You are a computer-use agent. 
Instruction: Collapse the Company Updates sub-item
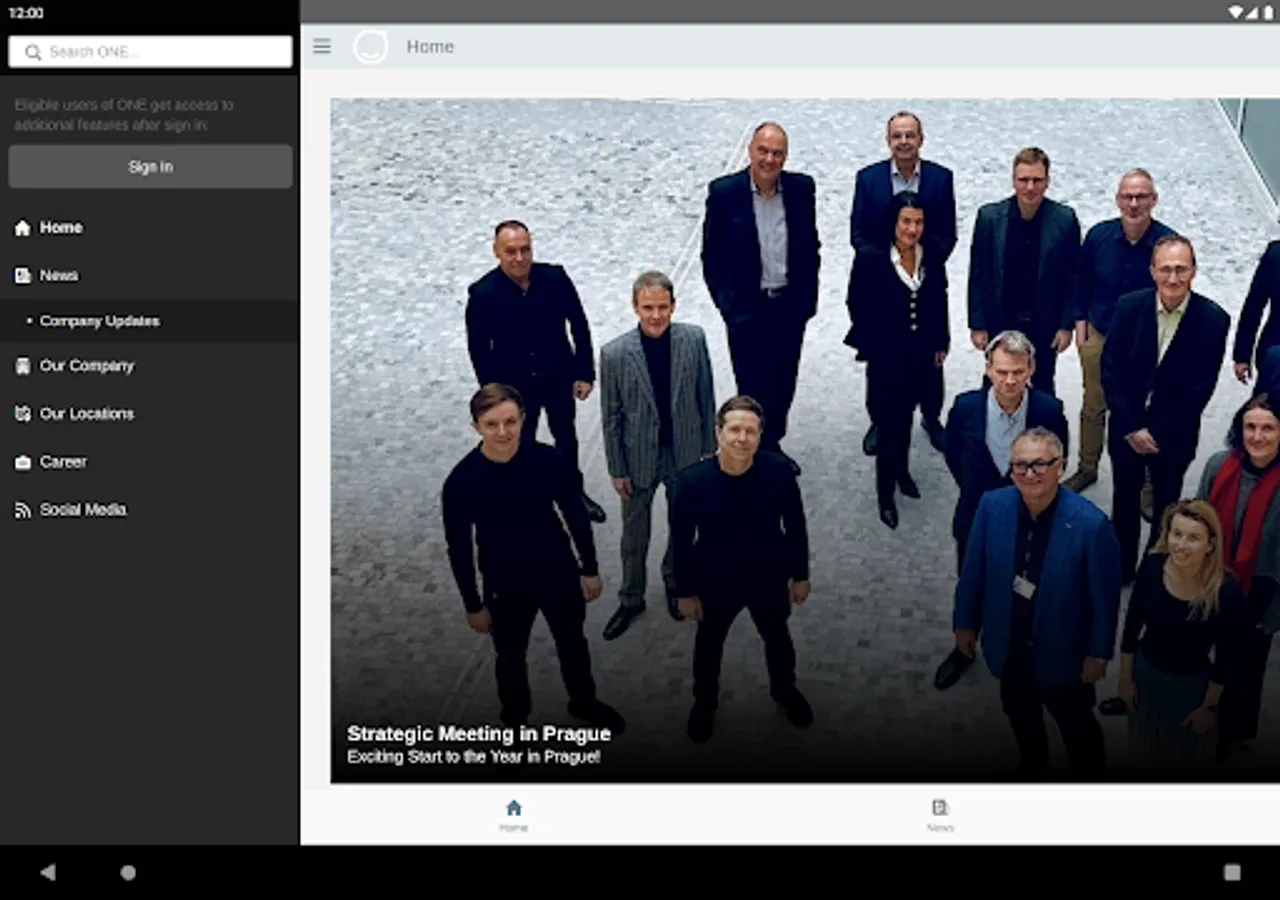click(x=100, y=321)
